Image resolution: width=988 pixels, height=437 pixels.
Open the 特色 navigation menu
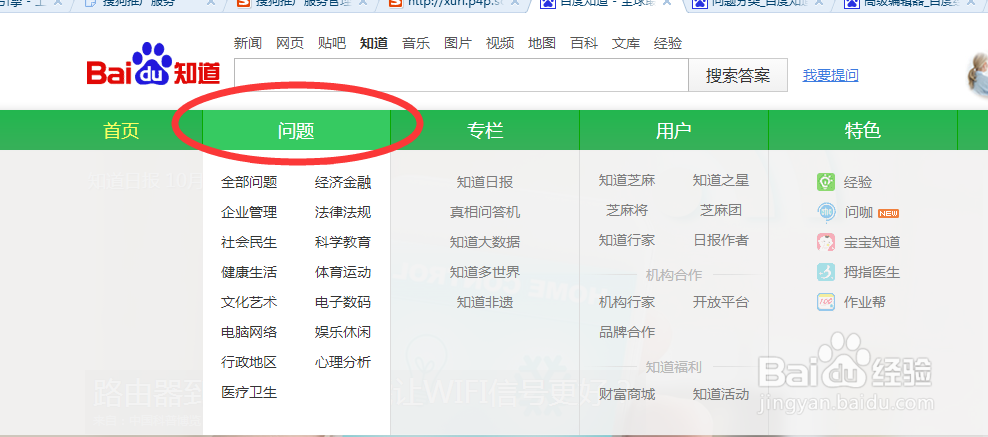click(x=863, y=130)
